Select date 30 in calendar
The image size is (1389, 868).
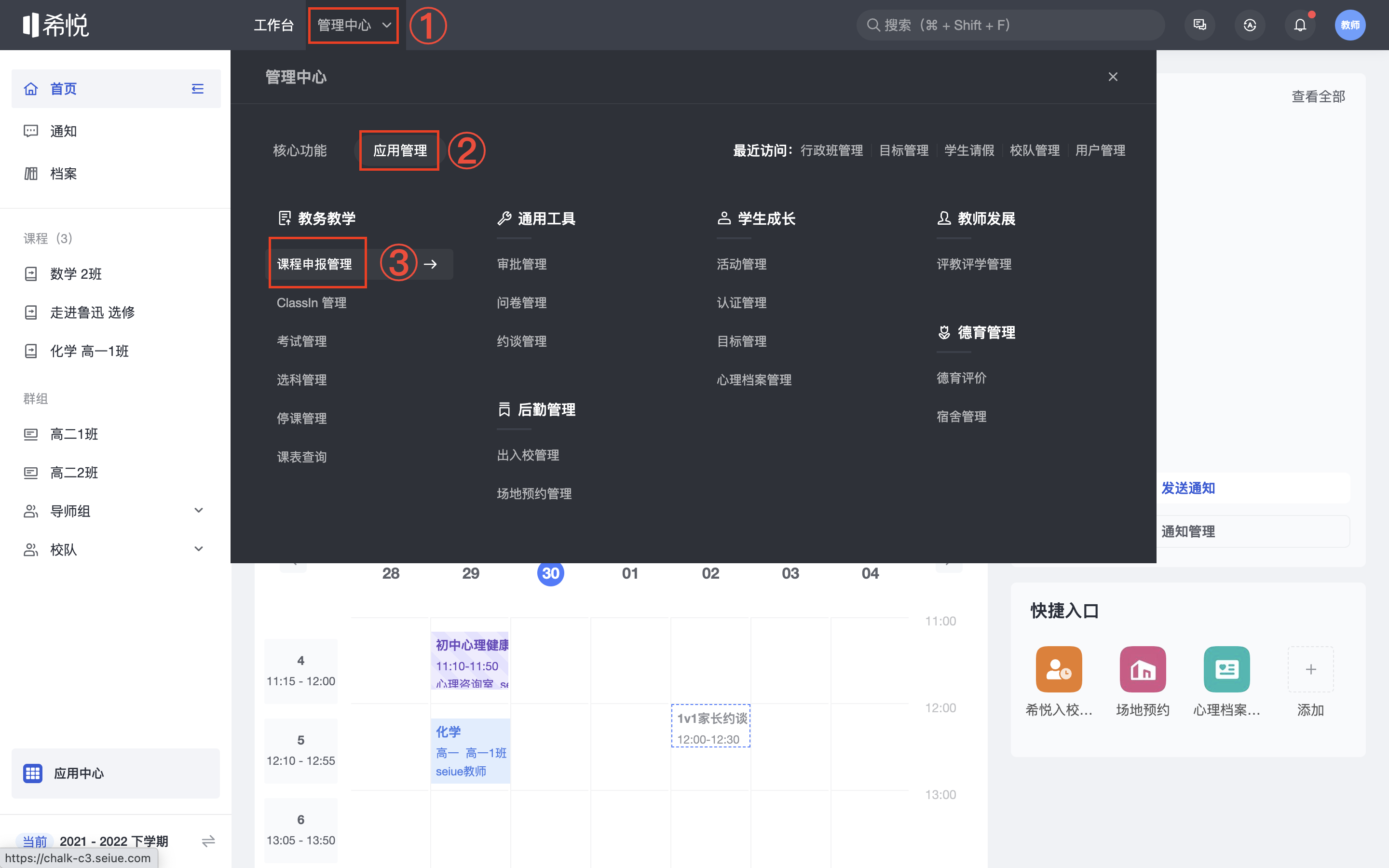pos(550,573)
